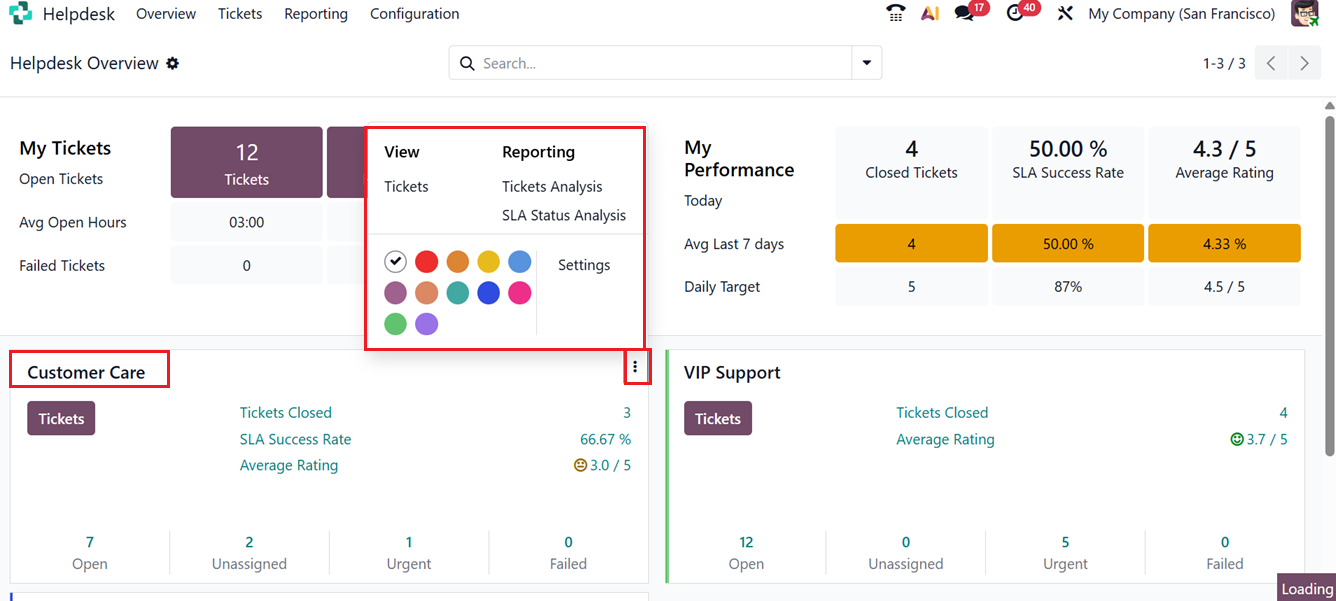
Task: Open the gear icon beside Helpdesk Overview
Action: tap(173, 63)
